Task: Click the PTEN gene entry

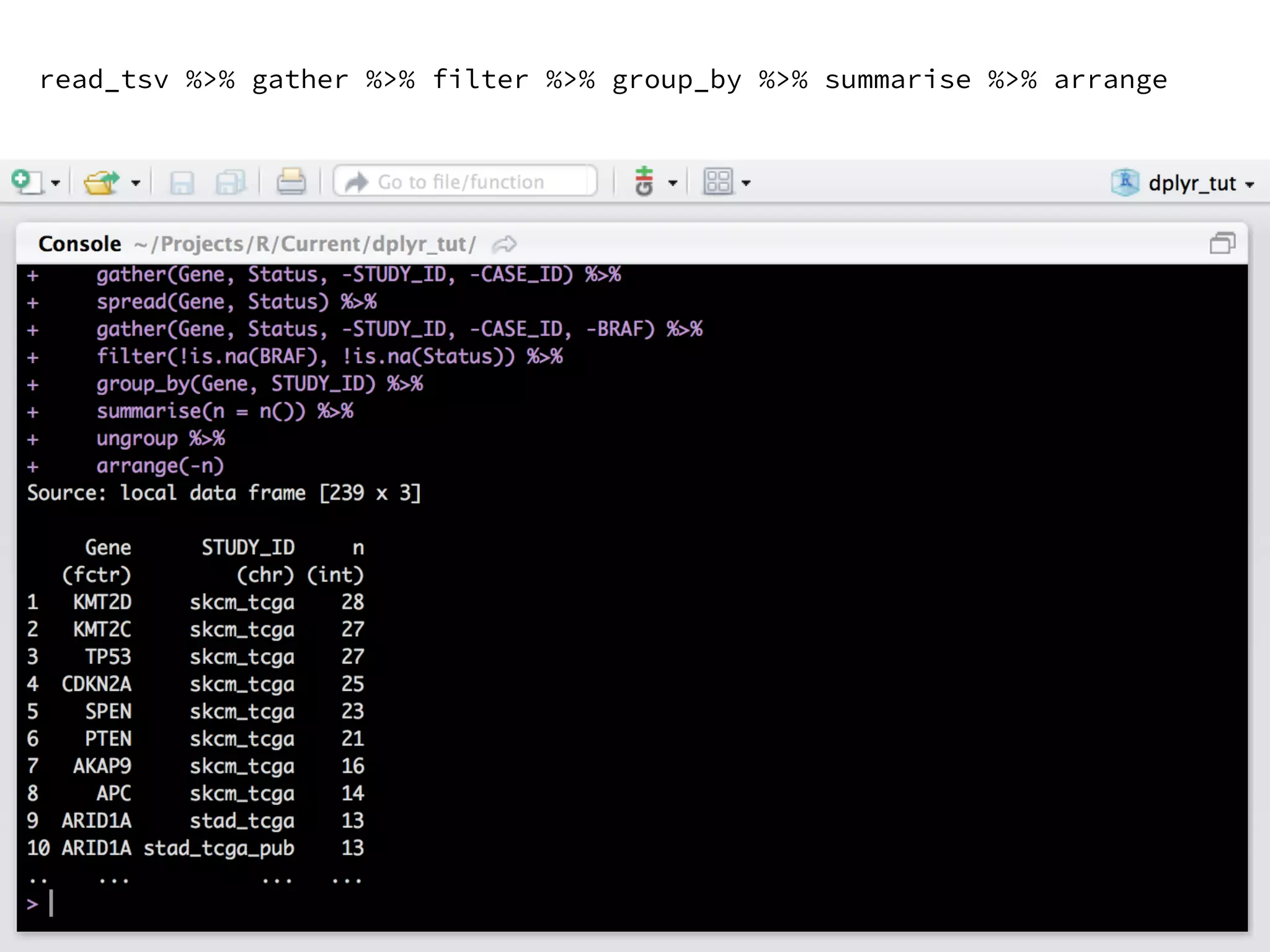Action: pos(108,739)
